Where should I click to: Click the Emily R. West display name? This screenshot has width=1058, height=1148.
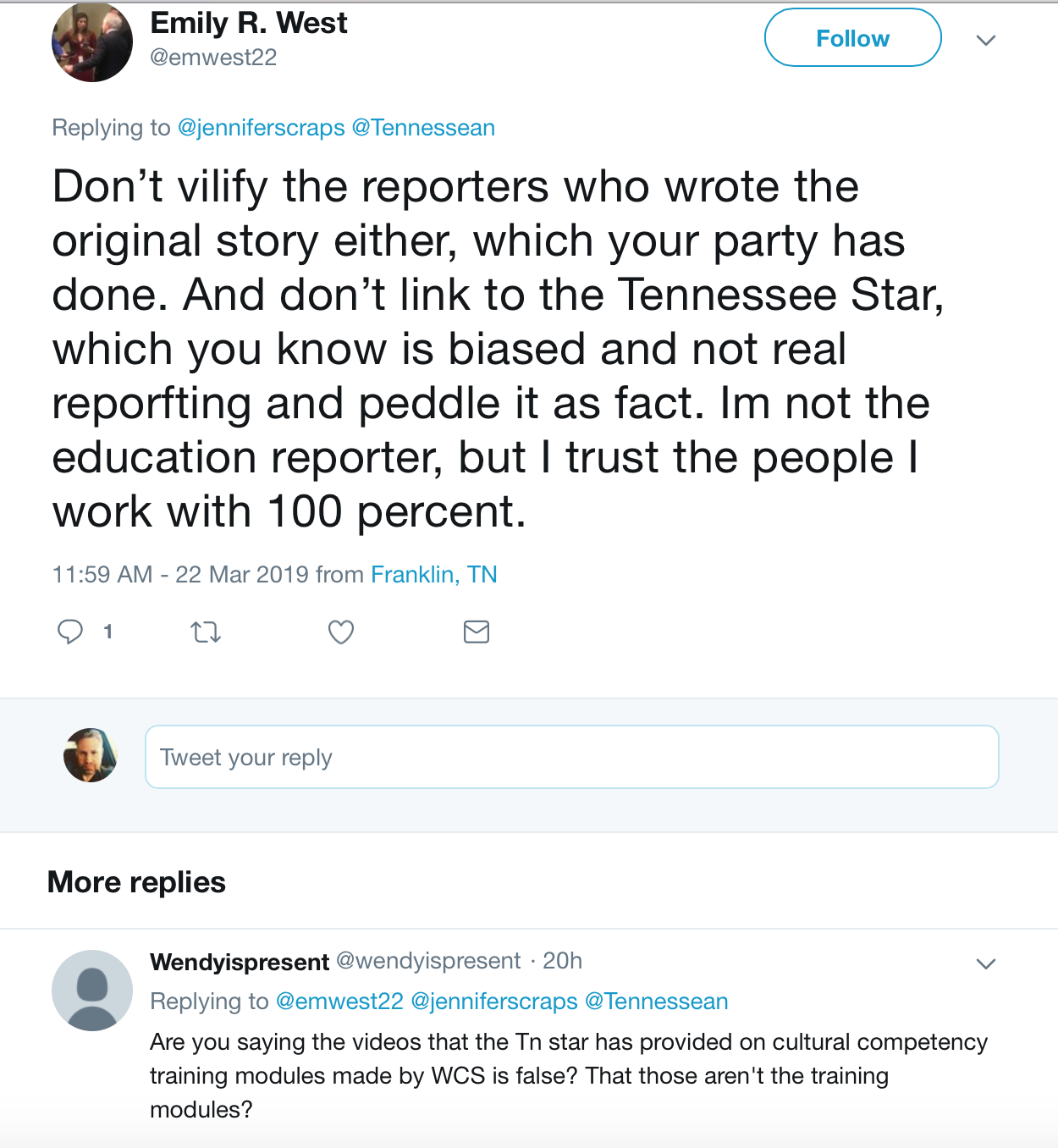pyautogui.click(x=249, y=23)
